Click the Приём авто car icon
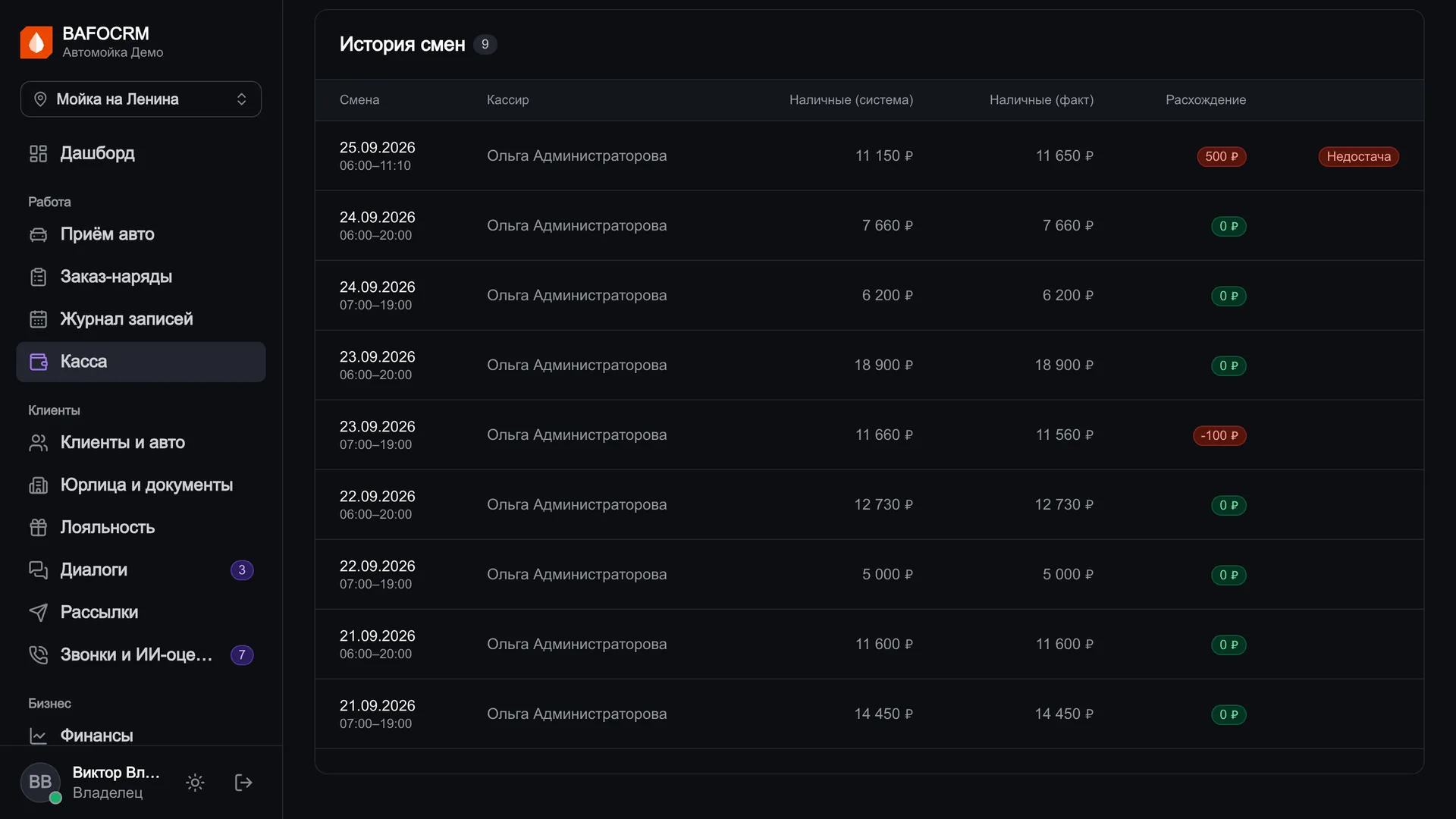 tap(38, 234)
